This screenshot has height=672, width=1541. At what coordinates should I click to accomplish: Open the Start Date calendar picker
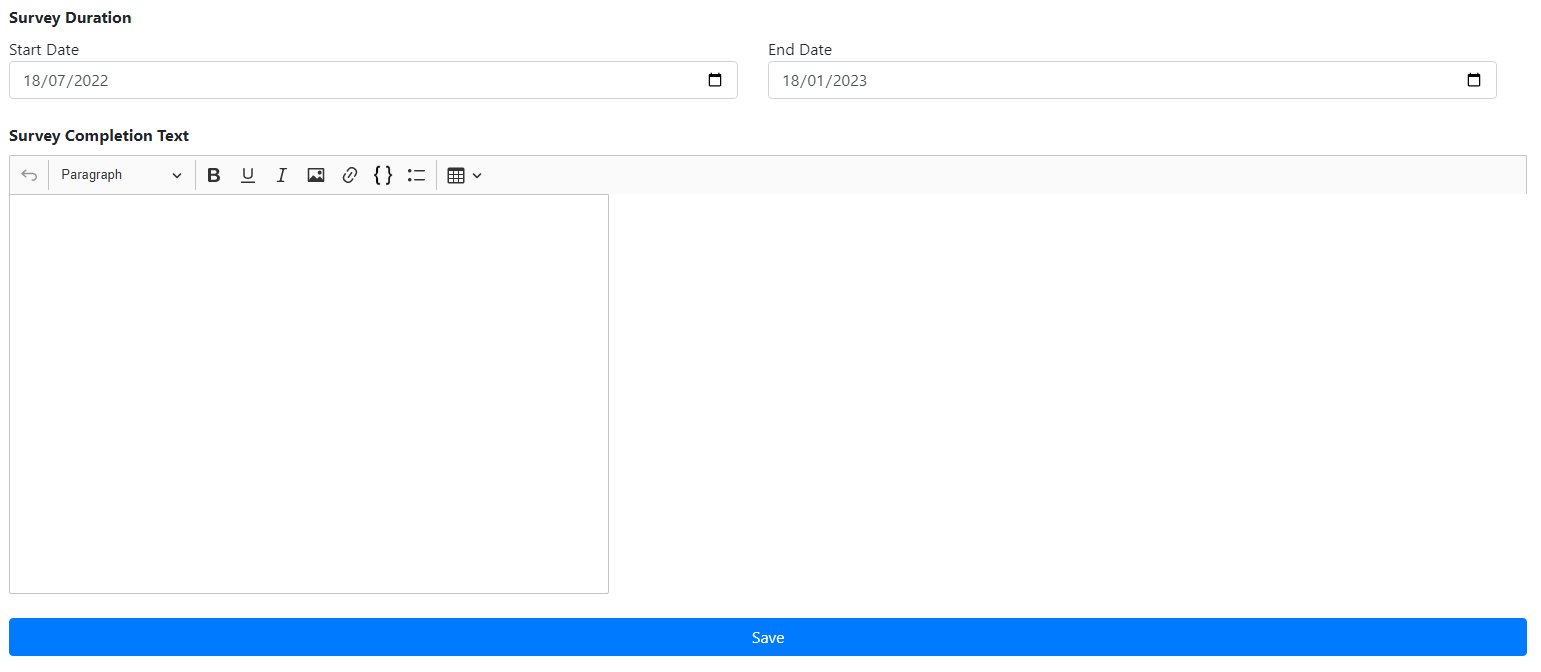click(715, 80)
